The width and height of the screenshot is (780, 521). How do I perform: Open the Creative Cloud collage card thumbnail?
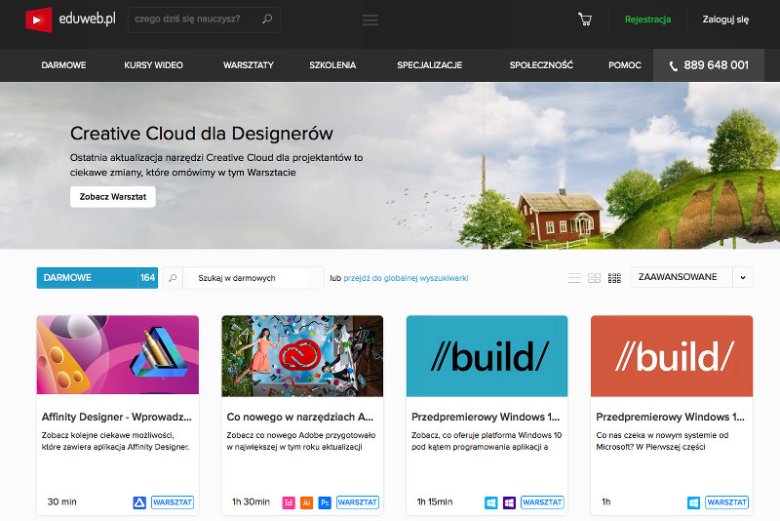pos(302,356)
